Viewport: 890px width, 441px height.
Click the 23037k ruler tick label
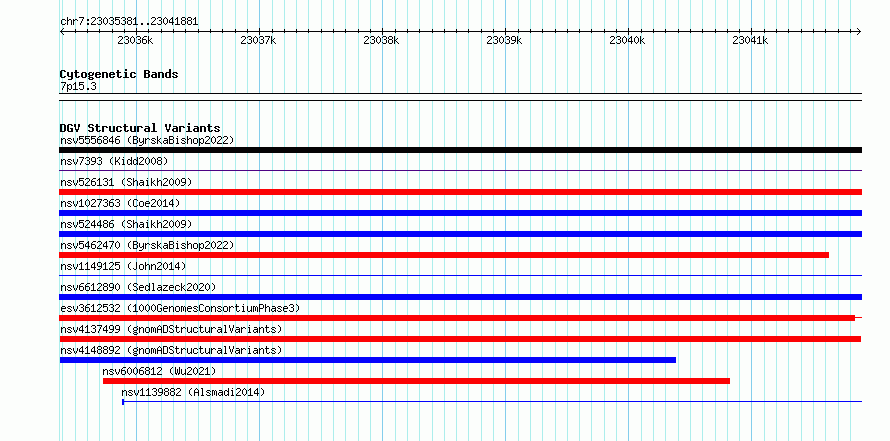point(258,40)
